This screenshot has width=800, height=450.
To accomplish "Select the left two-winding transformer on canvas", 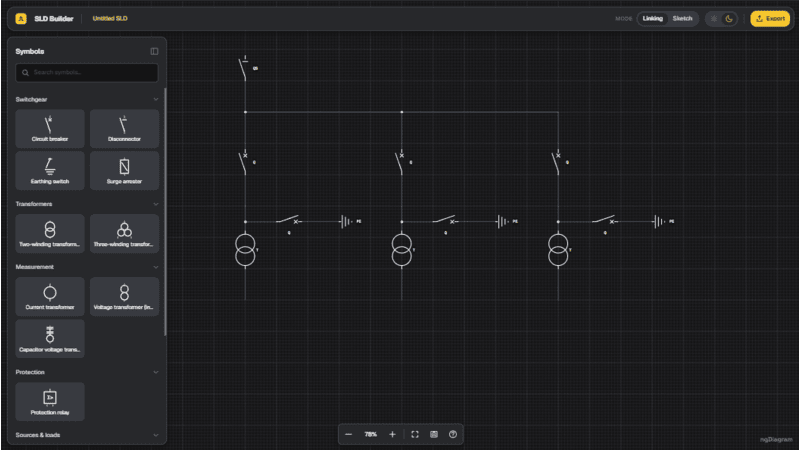I will click(245, 250).
